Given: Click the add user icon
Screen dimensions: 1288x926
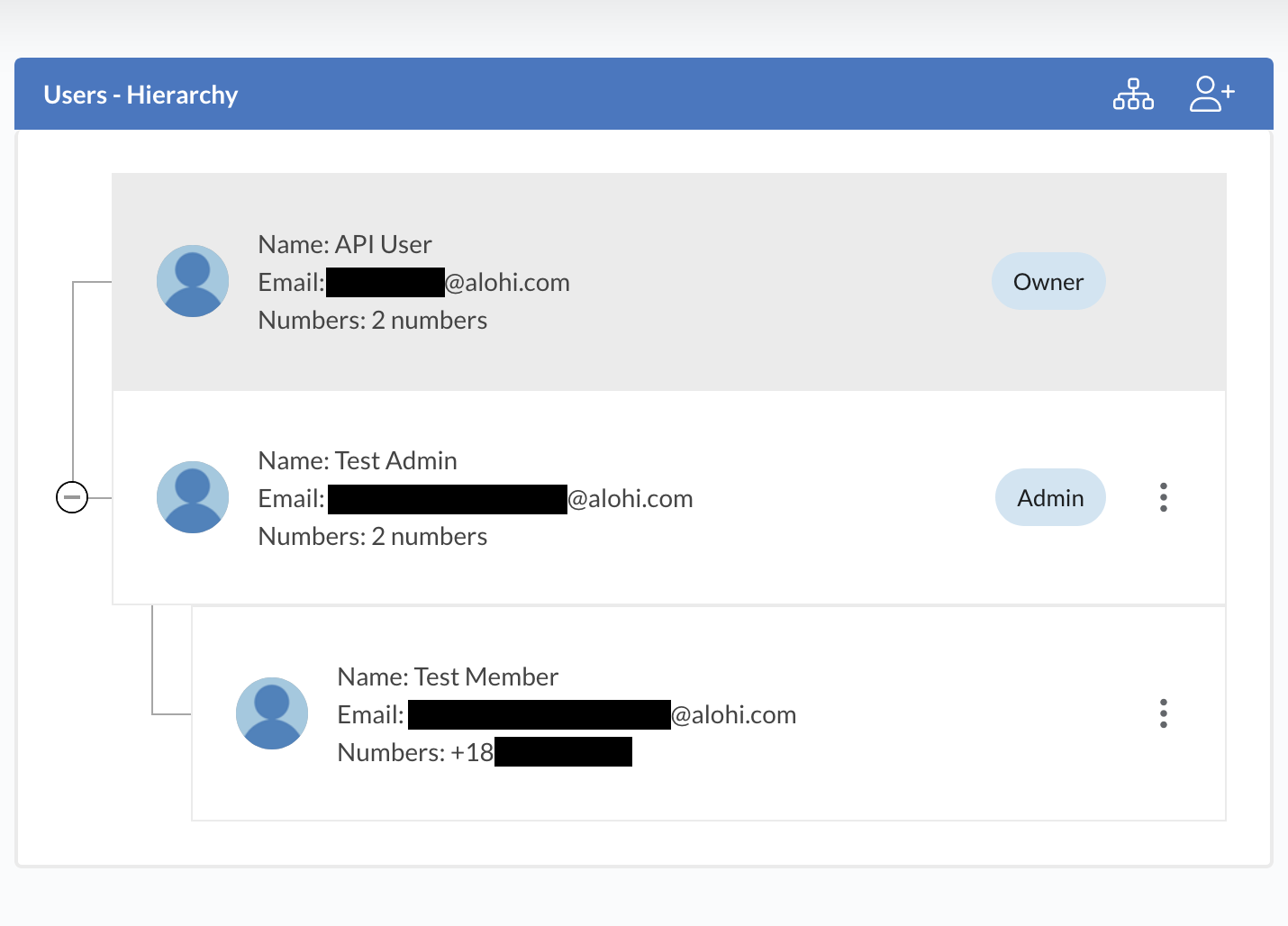Looking at the screenshot, I should coord(1211,94).
